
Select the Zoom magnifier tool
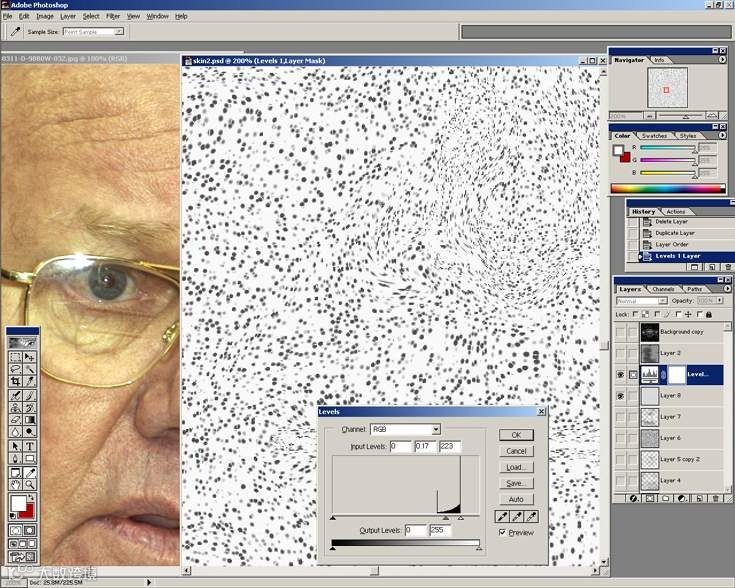30,484
